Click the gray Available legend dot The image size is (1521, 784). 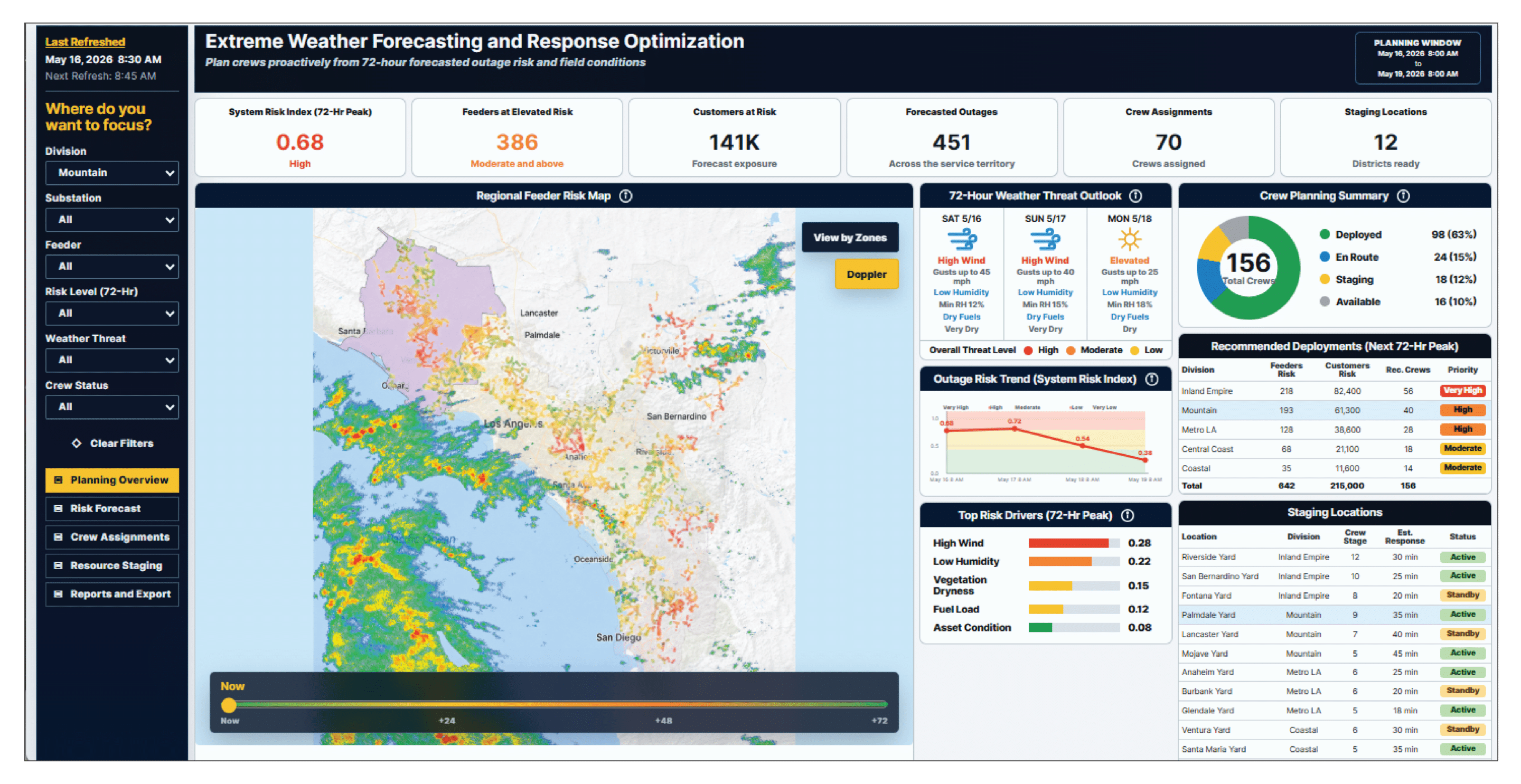coord(1325,301)
